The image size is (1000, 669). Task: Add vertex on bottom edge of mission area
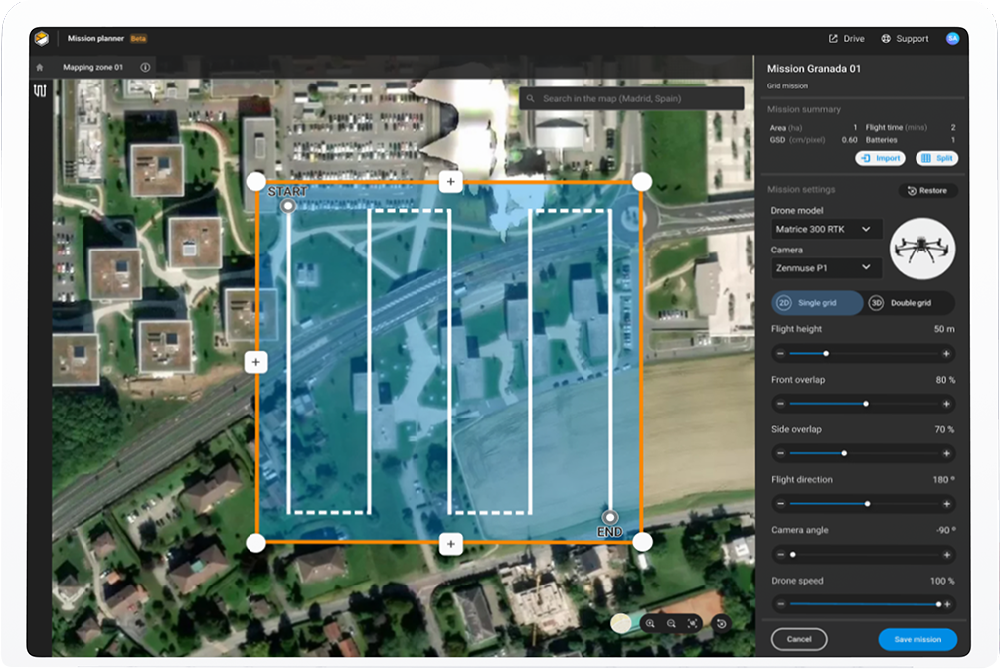pyautogui.click(x=450, y=544)
